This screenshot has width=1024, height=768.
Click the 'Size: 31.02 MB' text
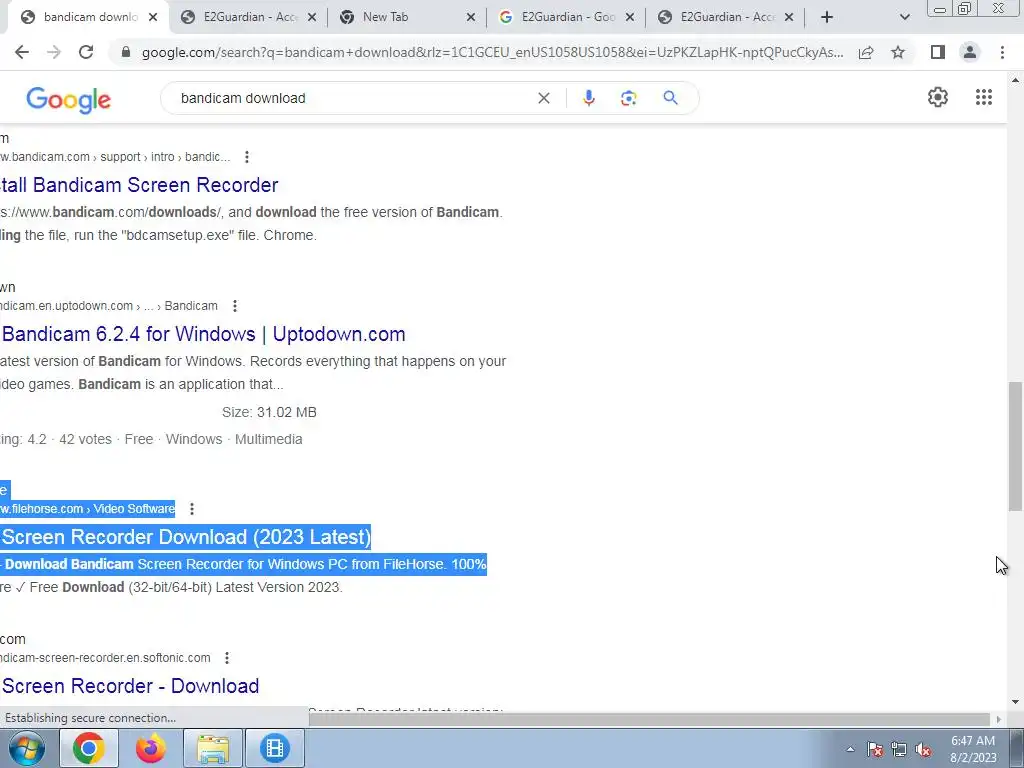pyautogui.click(x=269, y=412)
